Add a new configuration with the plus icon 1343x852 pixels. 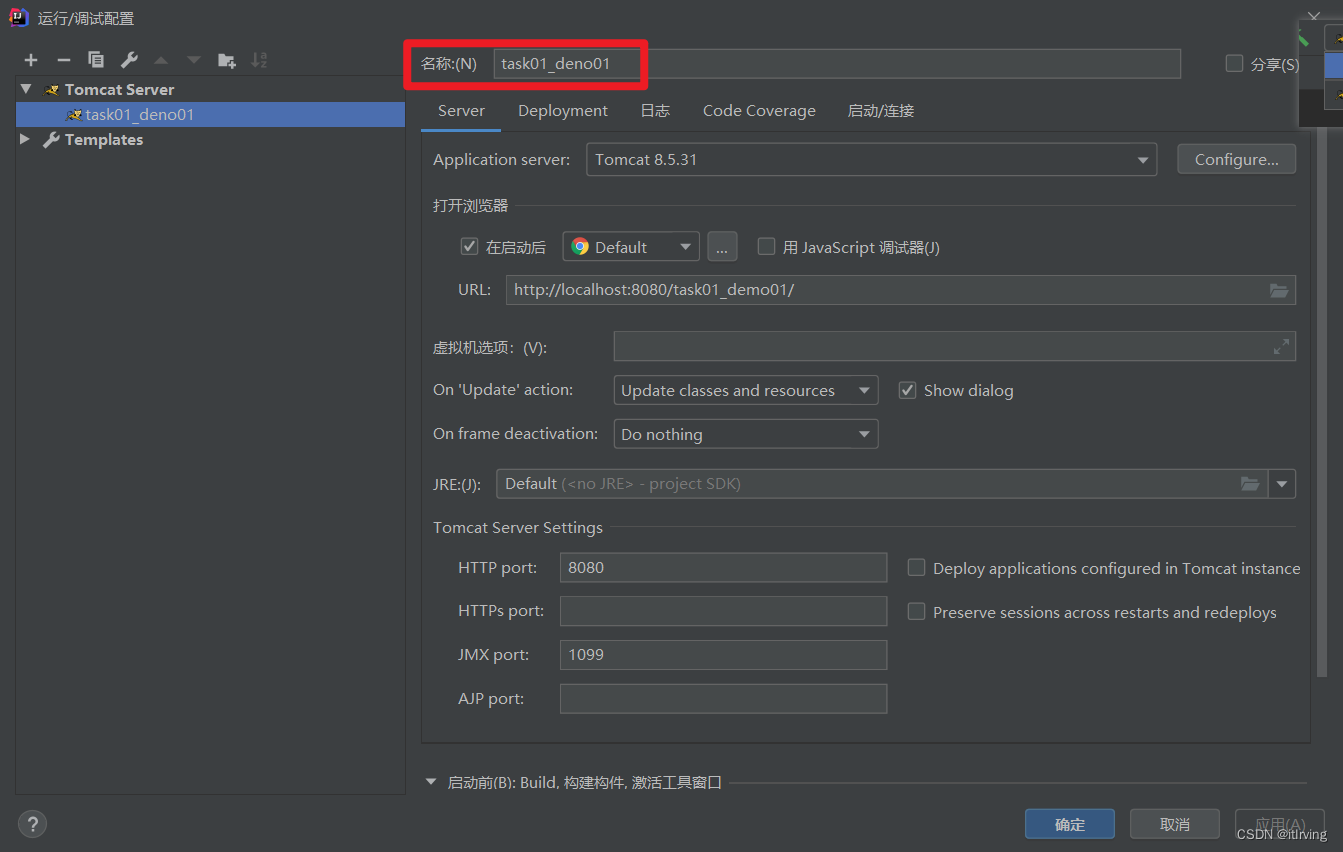31,60
